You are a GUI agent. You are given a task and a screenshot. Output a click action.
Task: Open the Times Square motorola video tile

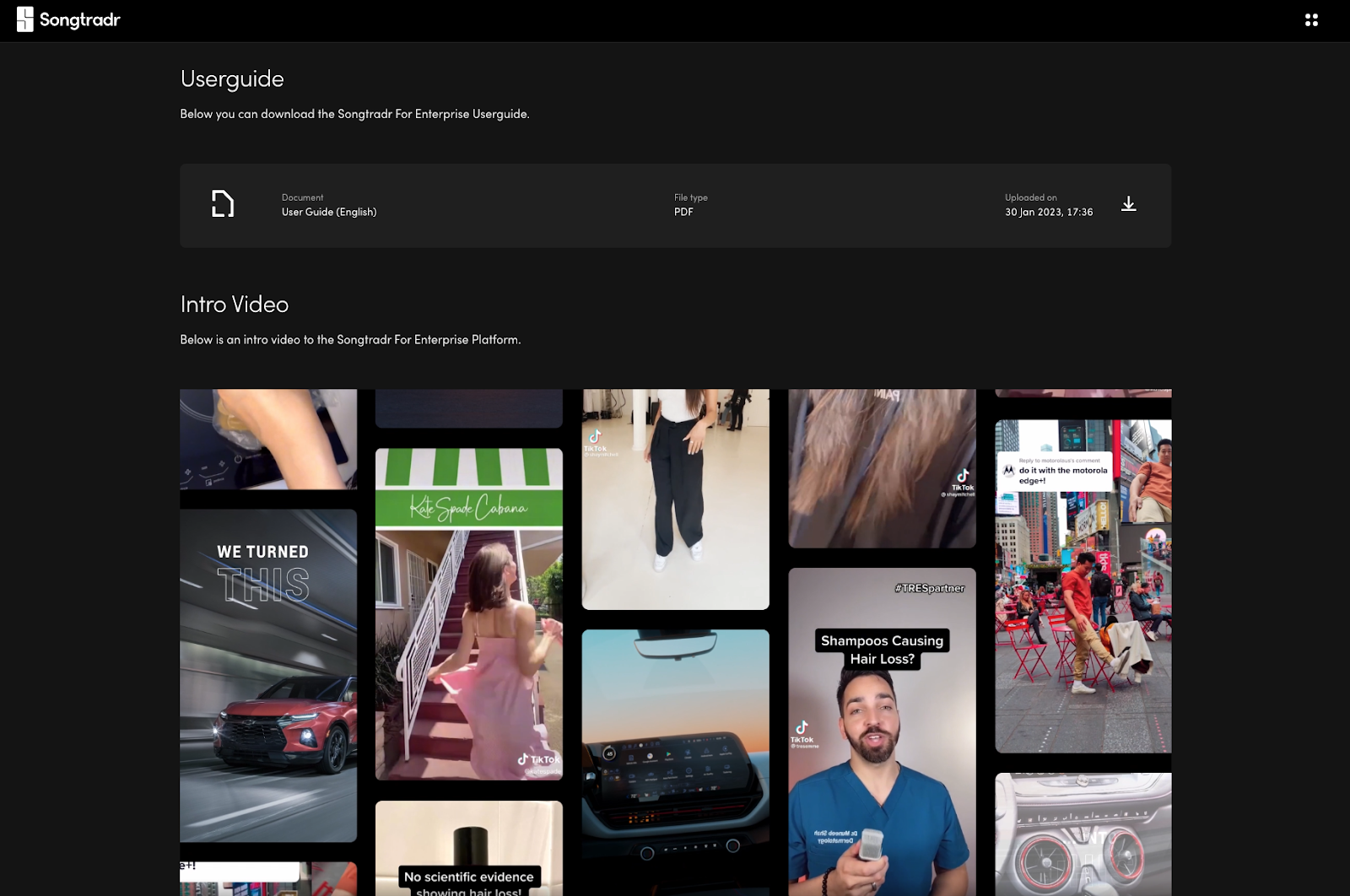pos(1083,586)
